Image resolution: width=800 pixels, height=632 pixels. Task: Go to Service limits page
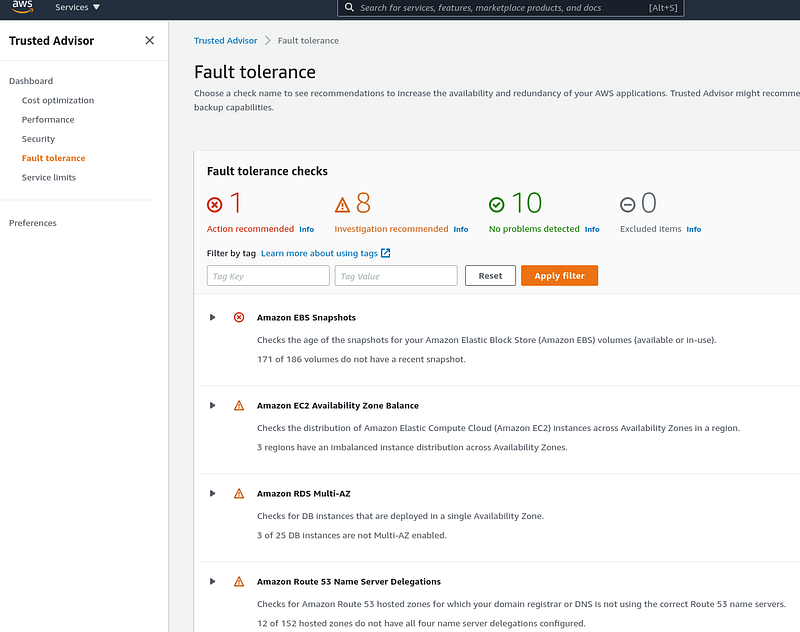[x=48, y=178]
